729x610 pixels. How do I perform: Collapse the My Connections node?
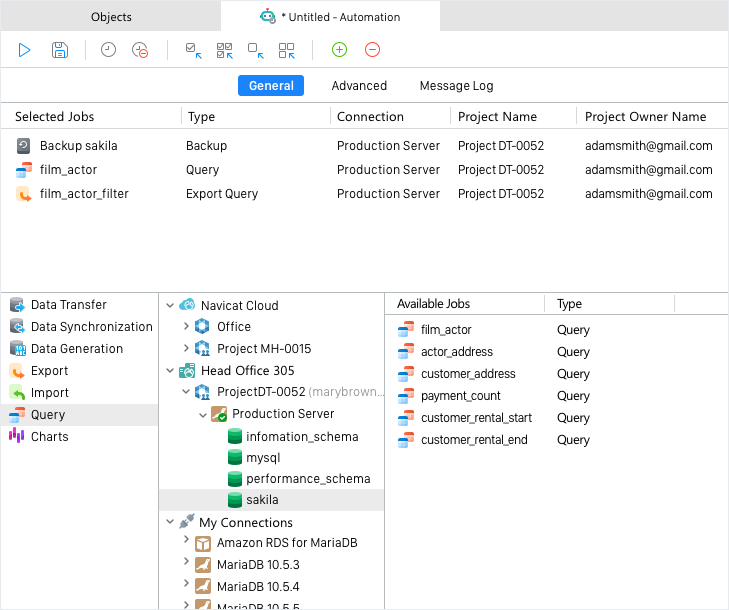coord(170,522)
